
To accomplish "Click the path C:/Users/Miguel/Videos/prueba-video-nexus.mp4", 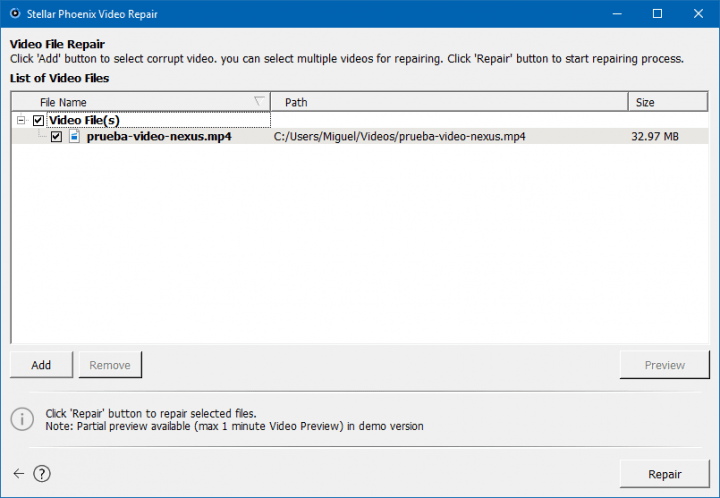I will 399,136.
